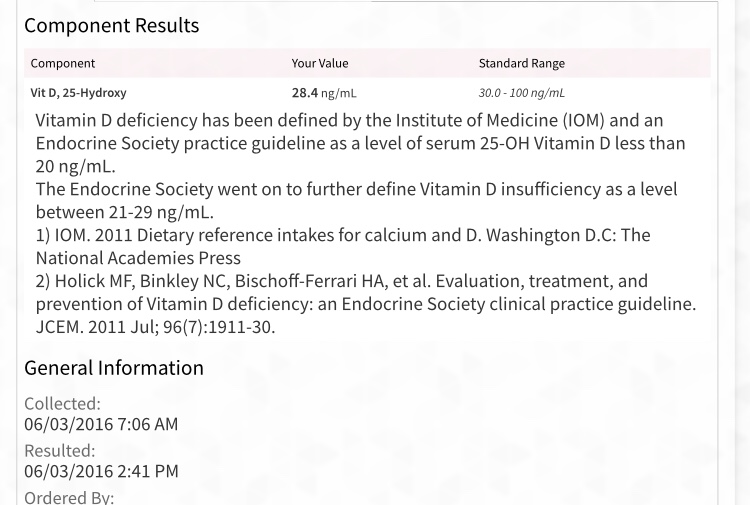Click the Collected label

coord(62,404)
